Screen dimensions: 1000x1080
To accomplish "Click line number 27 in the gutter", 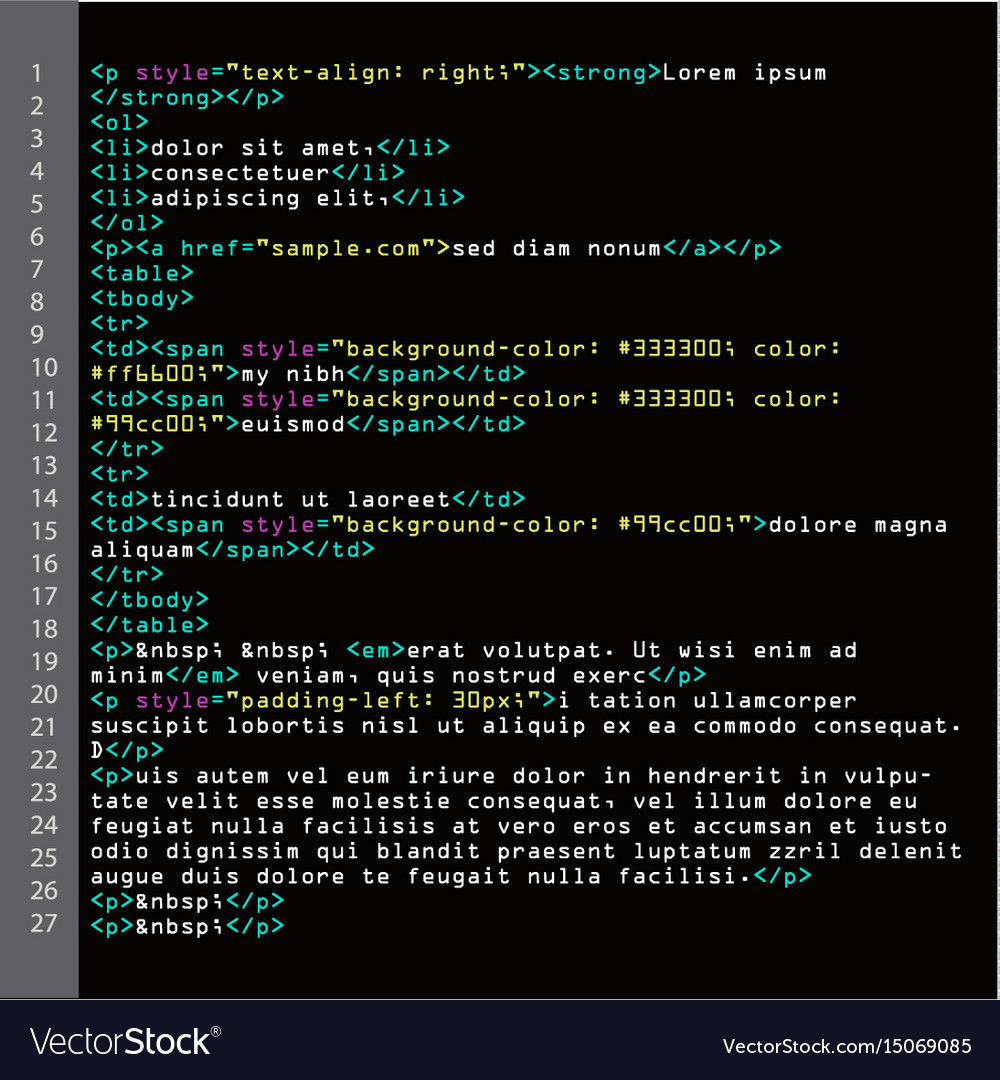I will 44,924.
